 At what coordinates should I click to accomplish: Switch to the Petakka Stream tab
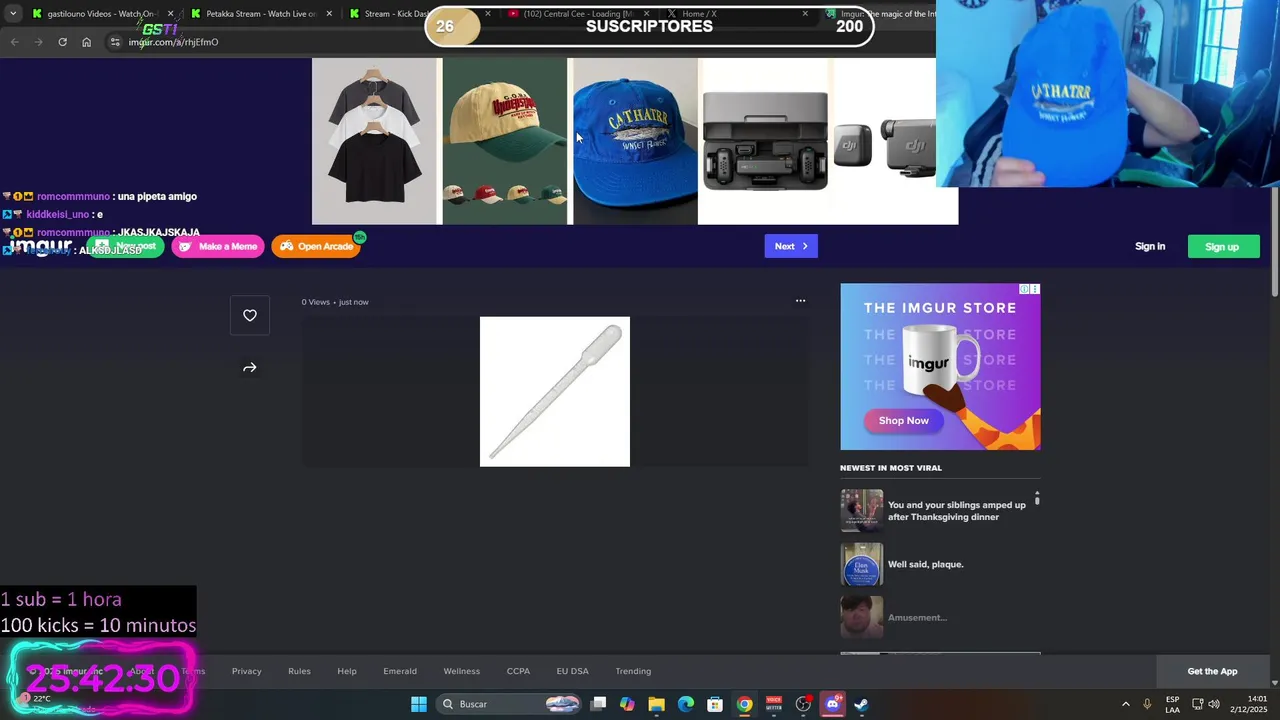262,14
